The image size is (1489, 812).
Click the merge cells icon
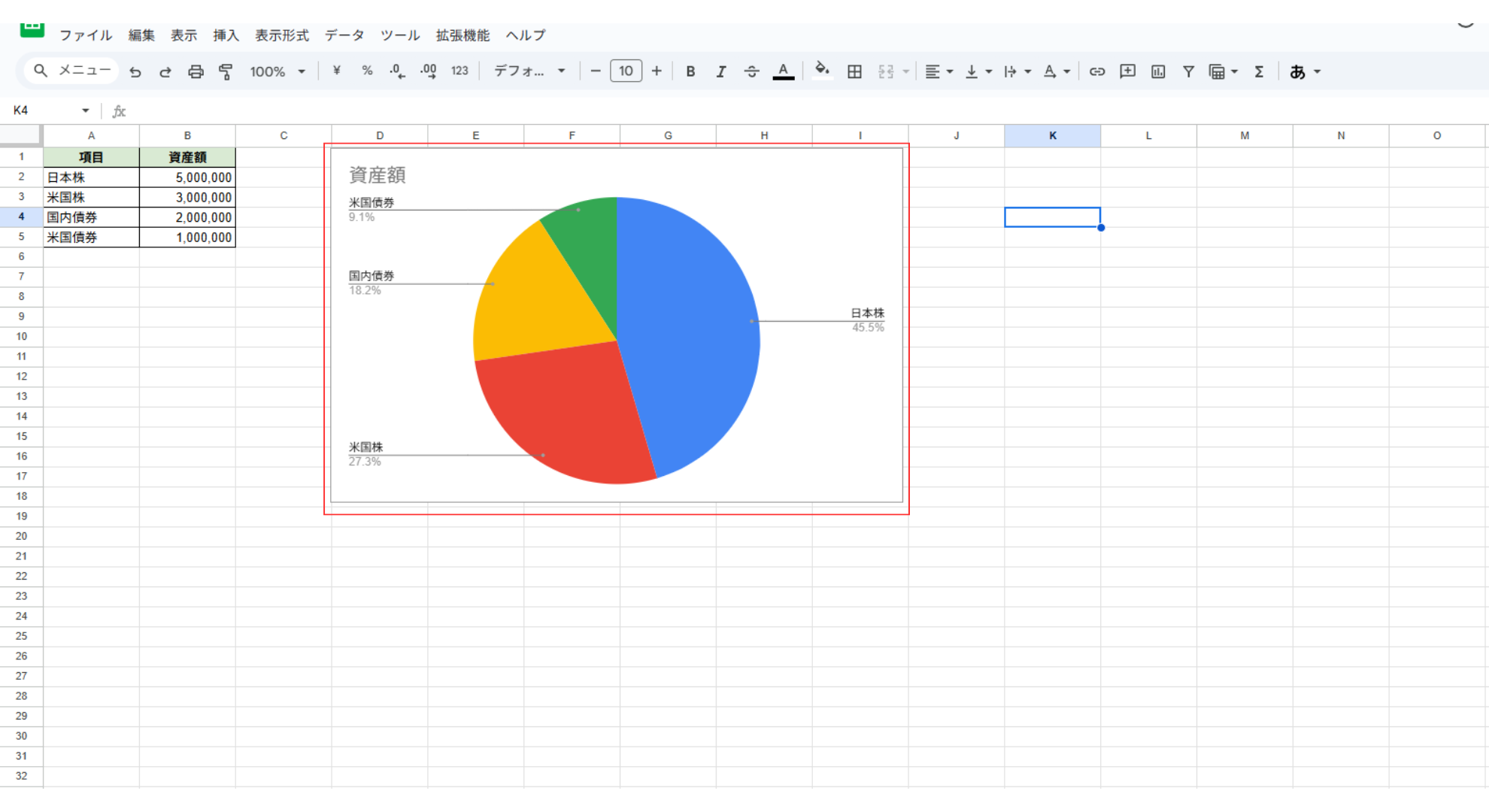point(886,71)
